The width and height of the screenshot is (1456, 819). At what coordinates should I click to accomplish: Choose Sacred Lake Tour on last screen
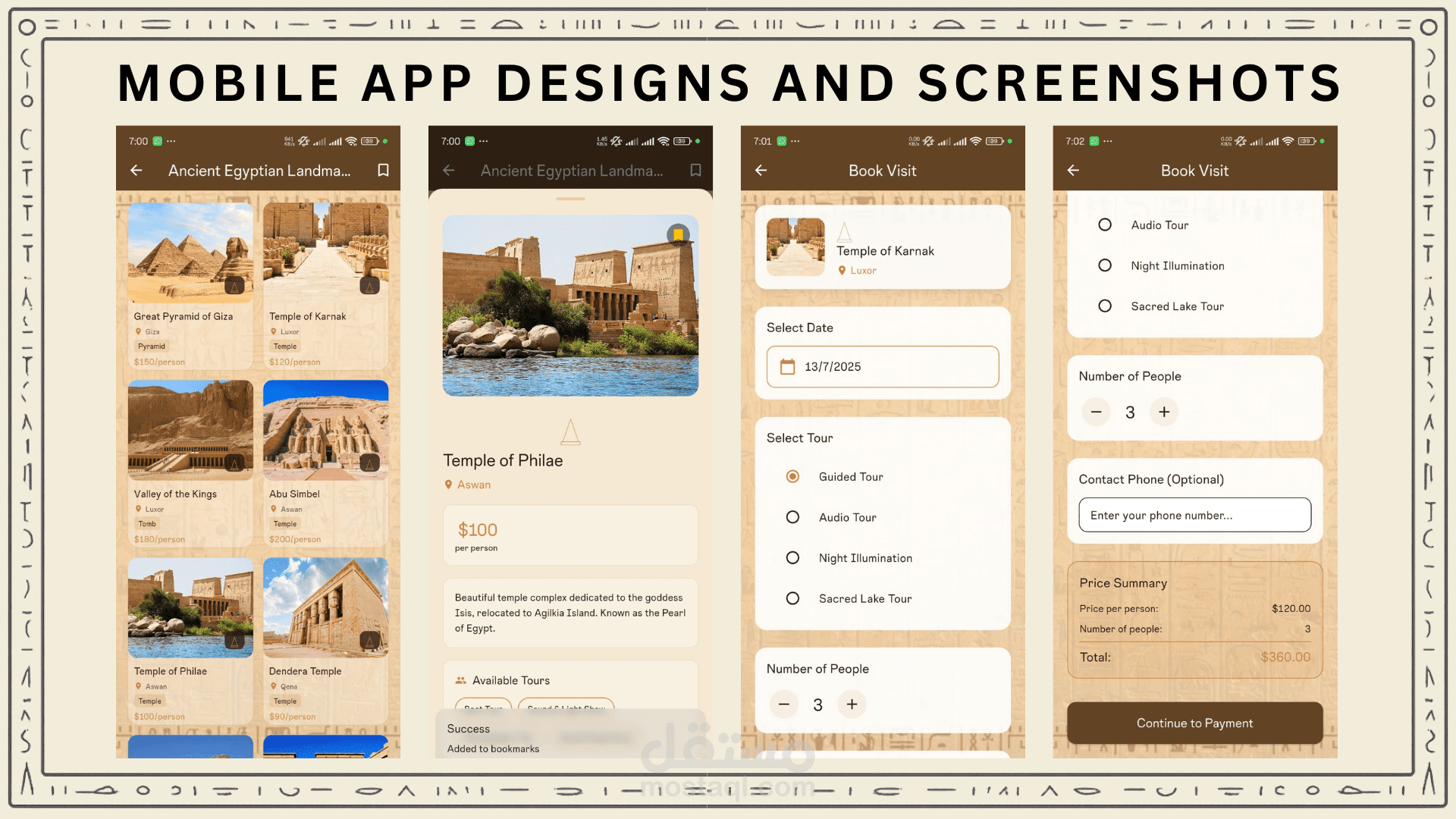pos(1105,306)
